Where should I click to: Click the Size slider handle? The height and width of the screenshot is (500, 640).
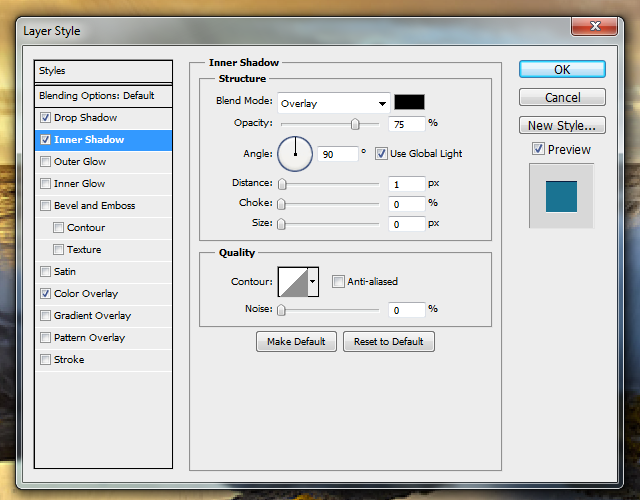(x=281, y=224)
